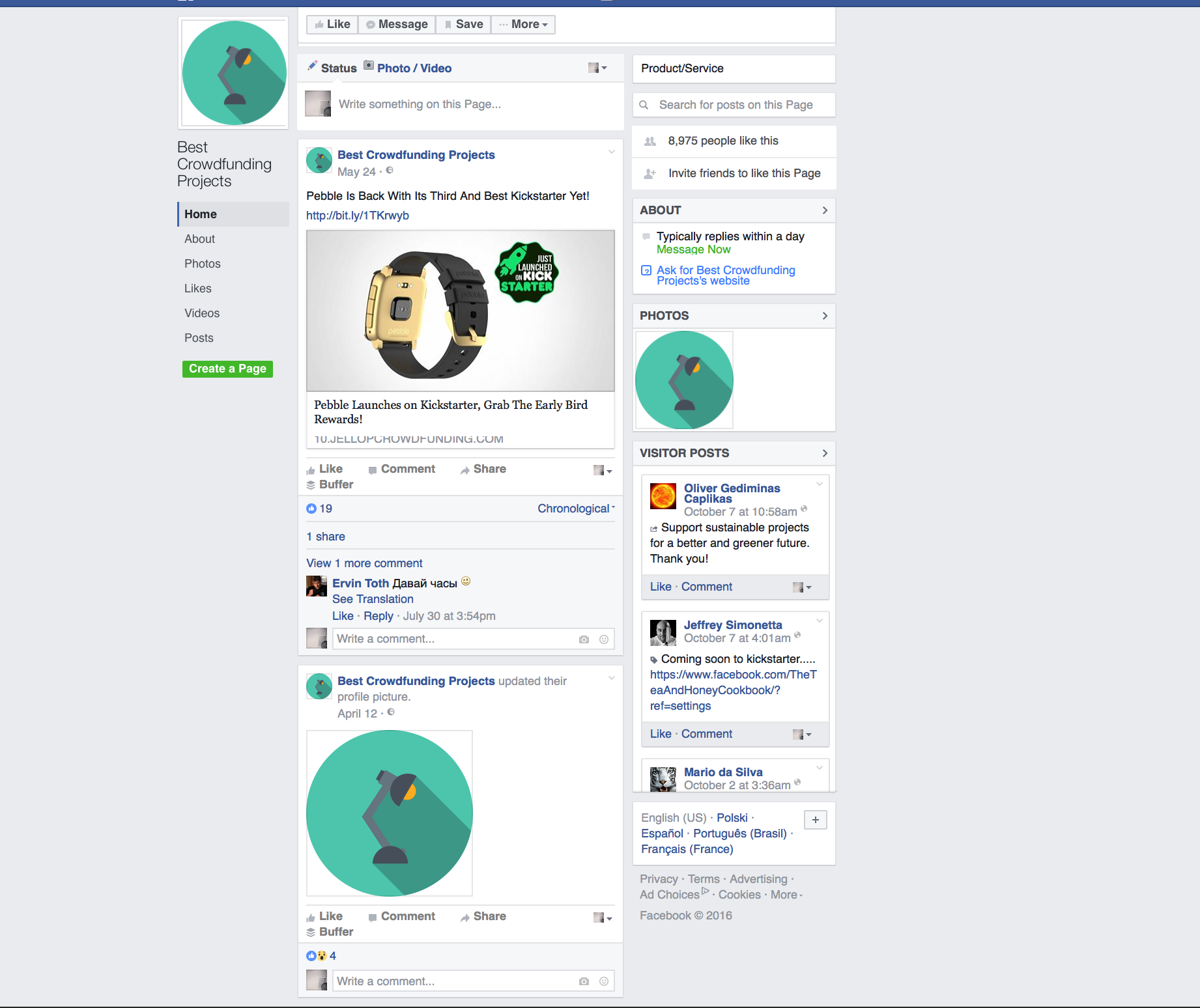Open Likes in the sidebar
This screenshot has width=1200, height=1008.
pos(198,288)
